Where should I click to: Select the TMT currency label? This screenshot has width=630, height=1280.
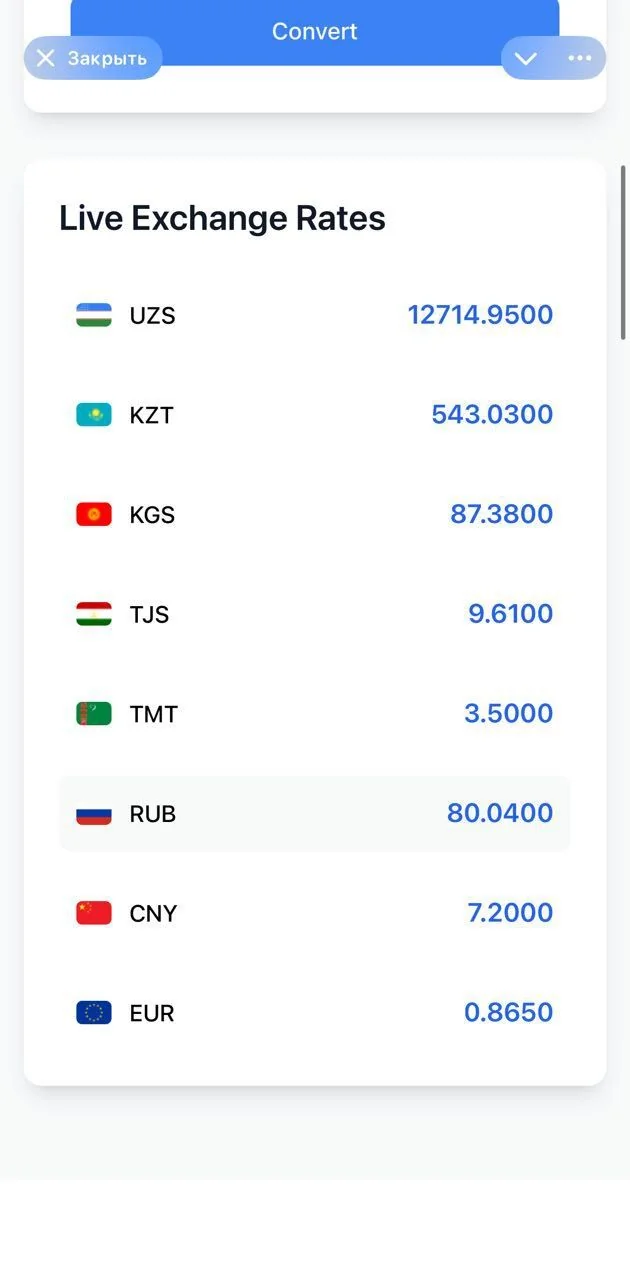point(154,714)
